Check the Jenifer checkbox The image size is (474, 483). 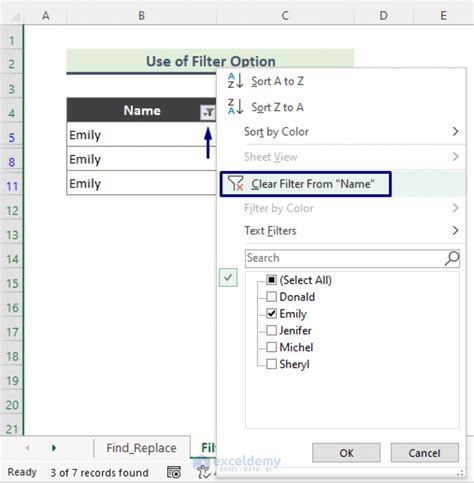(271, 330)
